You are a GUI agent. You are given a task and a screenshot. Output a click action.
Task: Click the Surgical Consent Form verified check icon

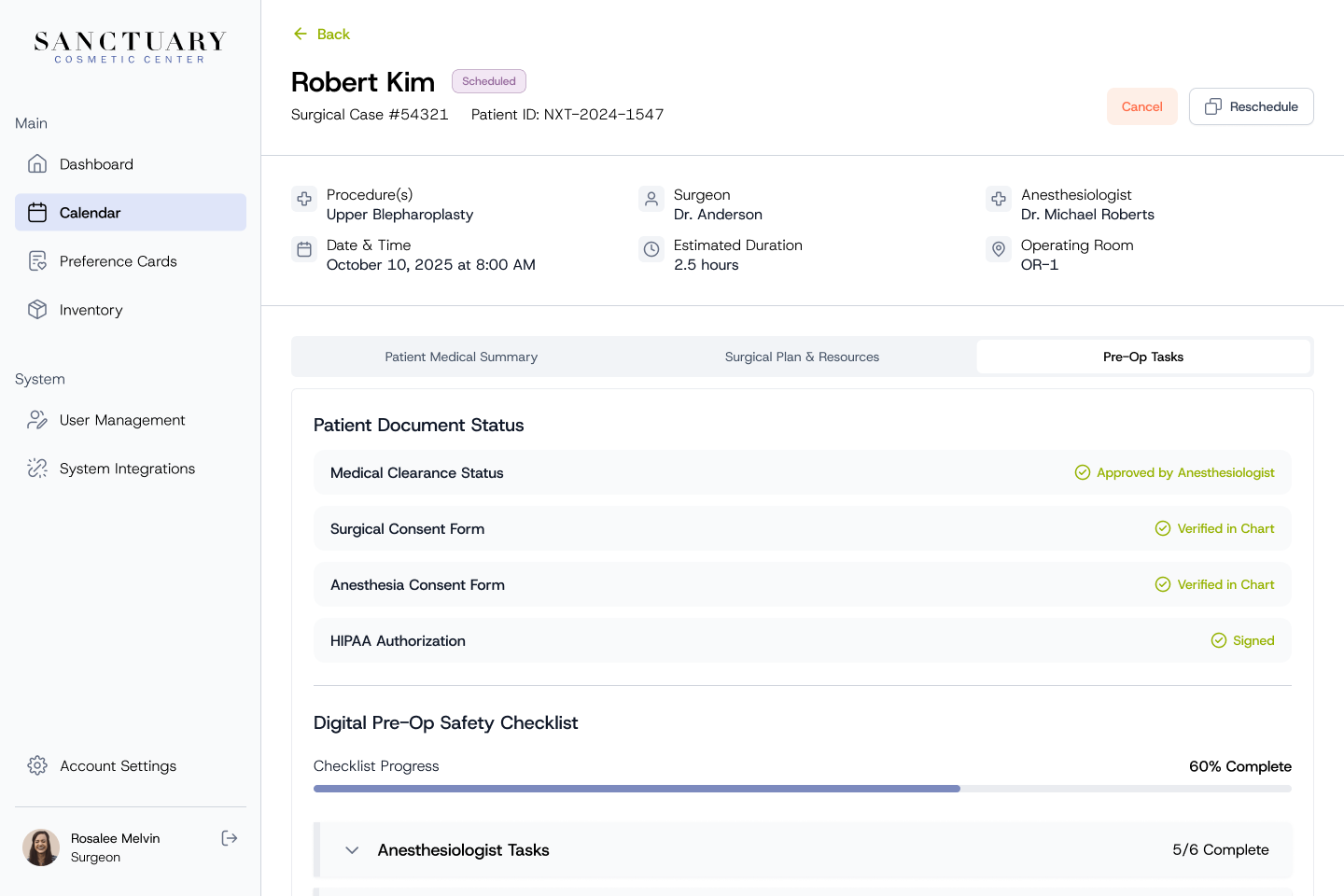pyautogui.click(x=1163, y=528)
